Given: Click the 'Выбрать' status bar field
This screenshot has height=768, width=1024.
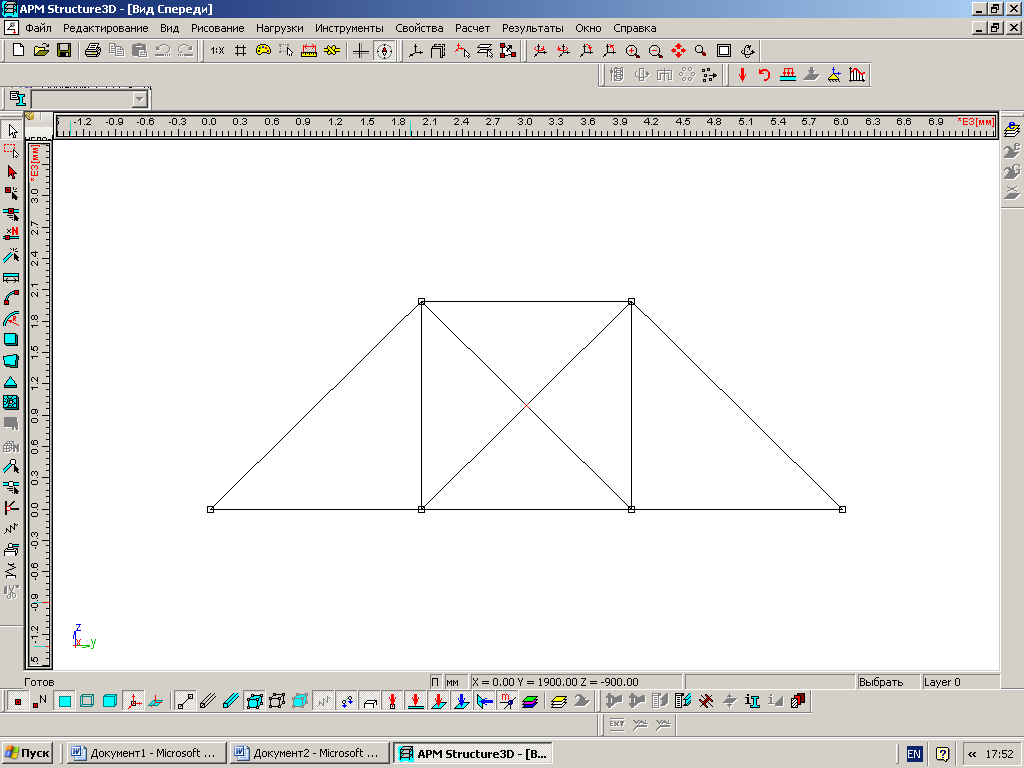Looking at the screenshot, I should 888,682.
